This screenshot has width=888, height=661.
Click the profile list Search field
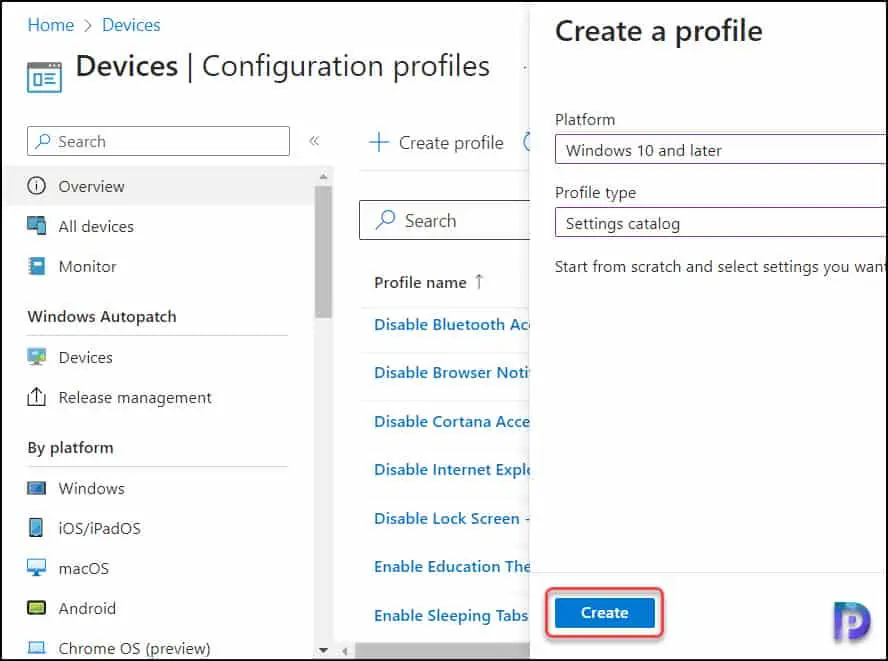pyautogui.click(x=445, y=220)
